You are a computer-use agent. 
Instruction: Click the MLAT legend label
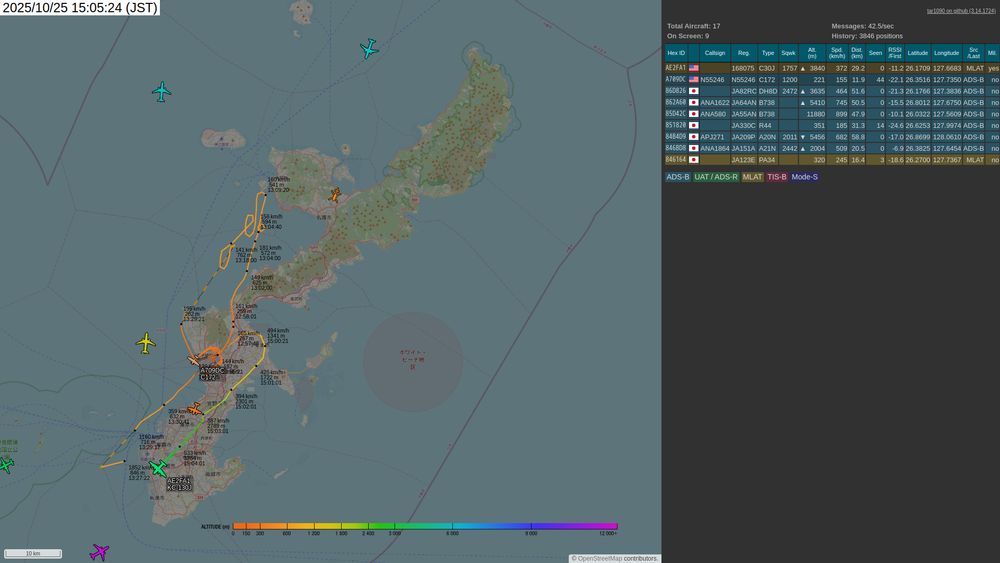click(752, 177)
